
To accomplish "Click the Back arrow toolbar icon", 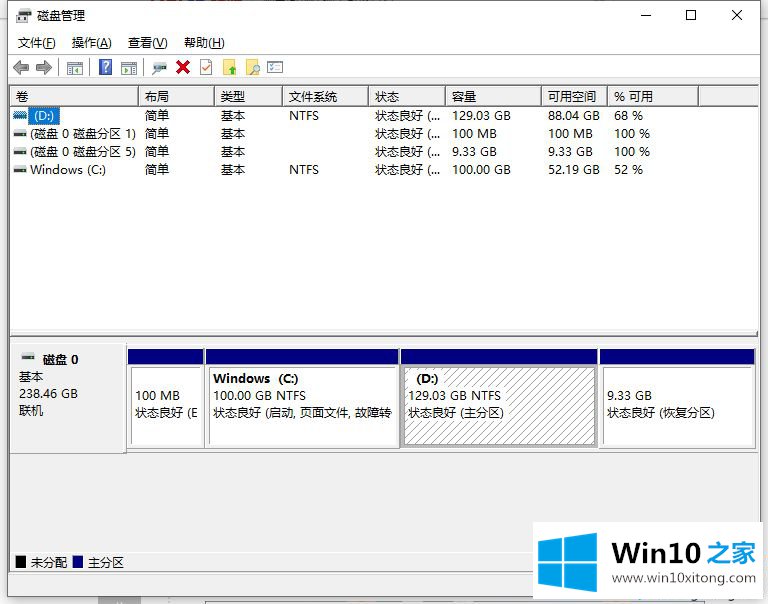I will coord(21,67).
